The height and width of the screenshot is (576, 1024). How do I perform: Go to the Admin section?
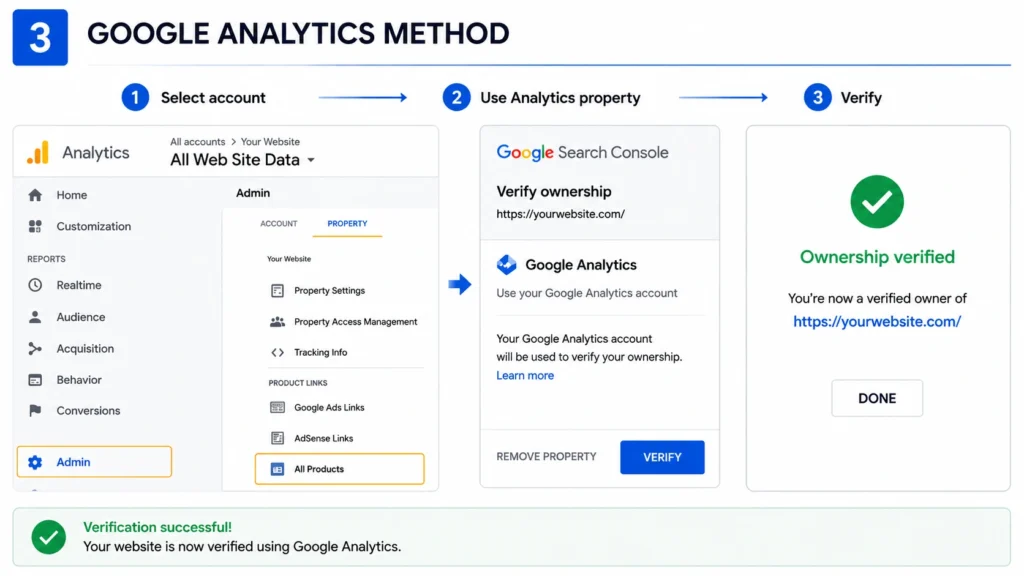[94, 462]
